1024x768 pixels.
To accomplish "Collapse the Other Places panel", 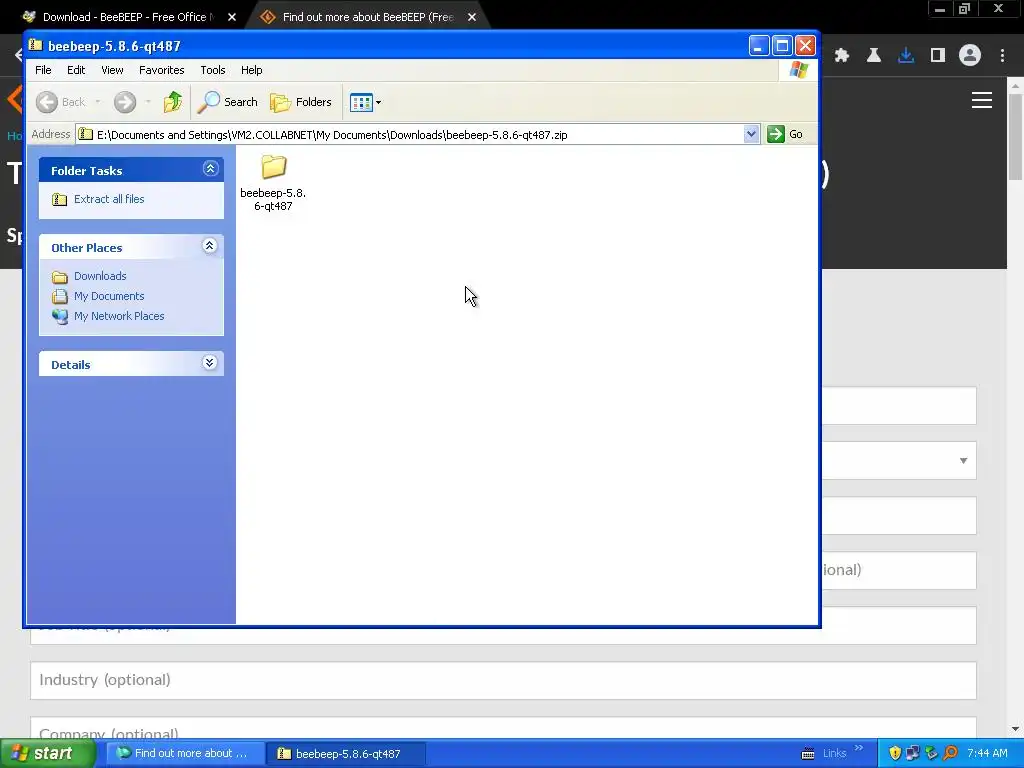I will point(210,246).
